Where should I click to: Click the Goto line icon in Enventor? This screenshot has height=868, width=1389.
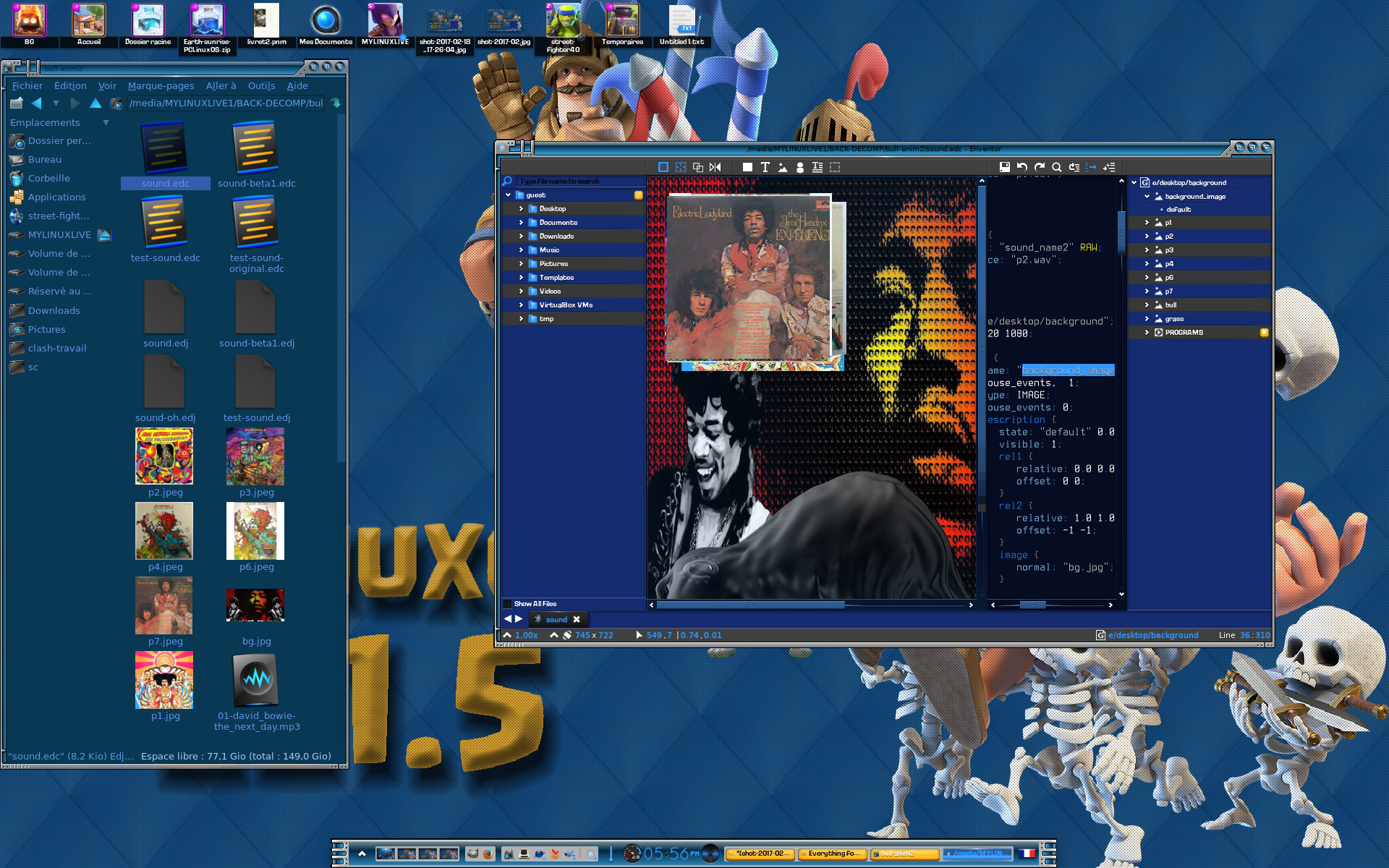1074,167
